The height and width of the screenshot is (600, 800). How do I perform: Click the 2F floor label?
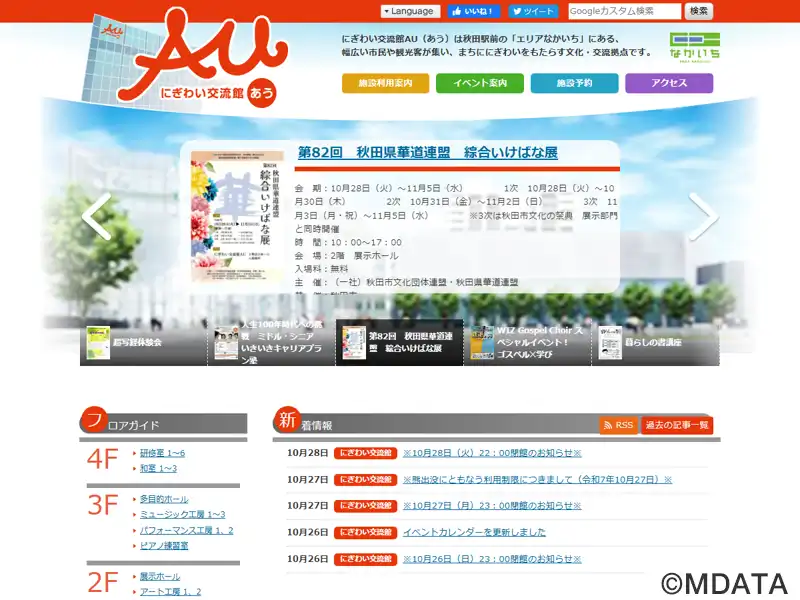103,582
